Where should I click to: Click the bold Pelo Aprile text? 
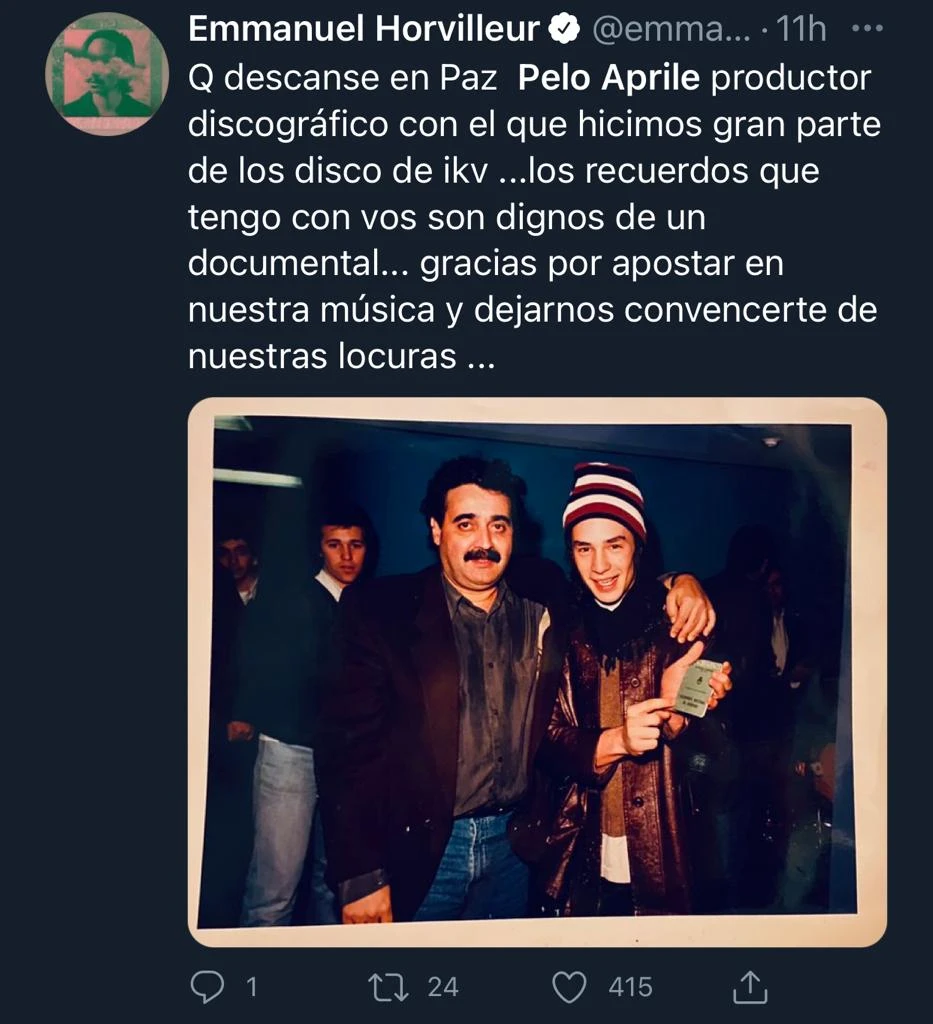609,78
